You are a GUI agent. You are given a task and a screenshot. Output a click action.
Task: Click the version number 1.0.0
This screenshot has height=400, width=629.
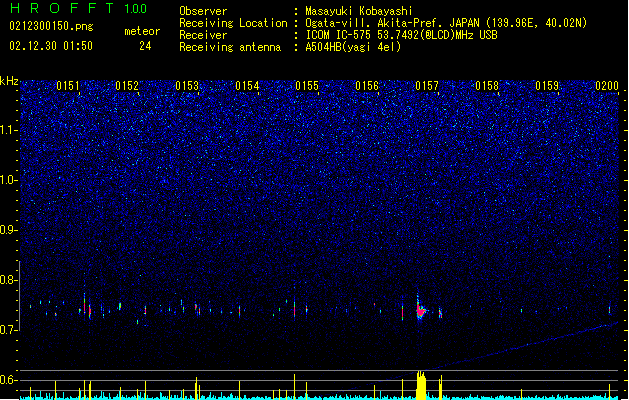click(136, 9)
